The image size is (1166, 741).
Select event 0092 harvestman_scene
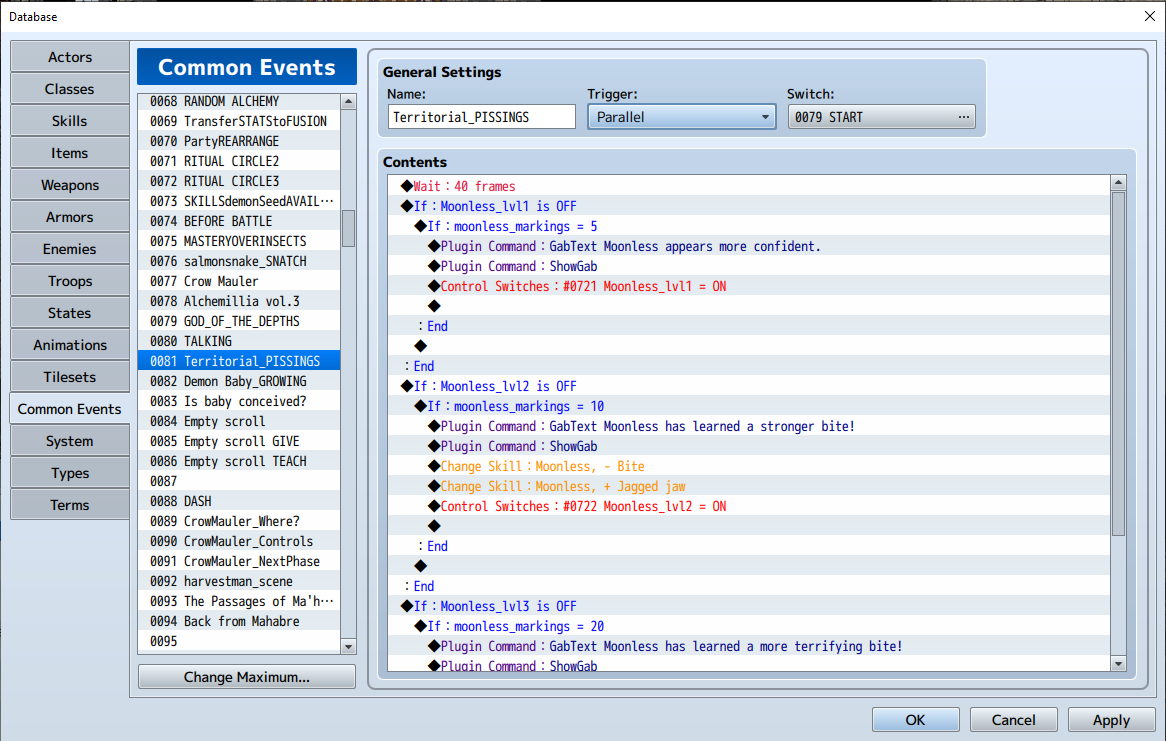click(x=239, y=581)
